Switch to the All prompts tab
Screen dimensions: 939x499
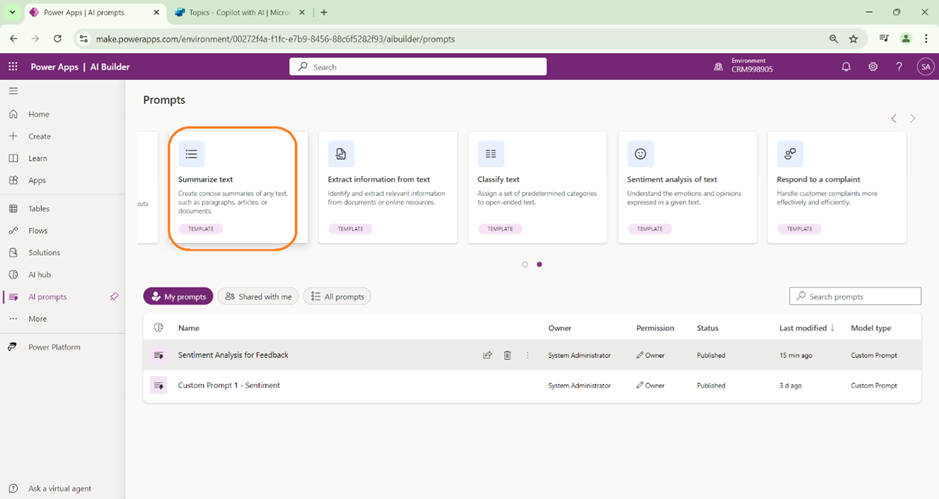pyautogui.click(x=337, y=297)
